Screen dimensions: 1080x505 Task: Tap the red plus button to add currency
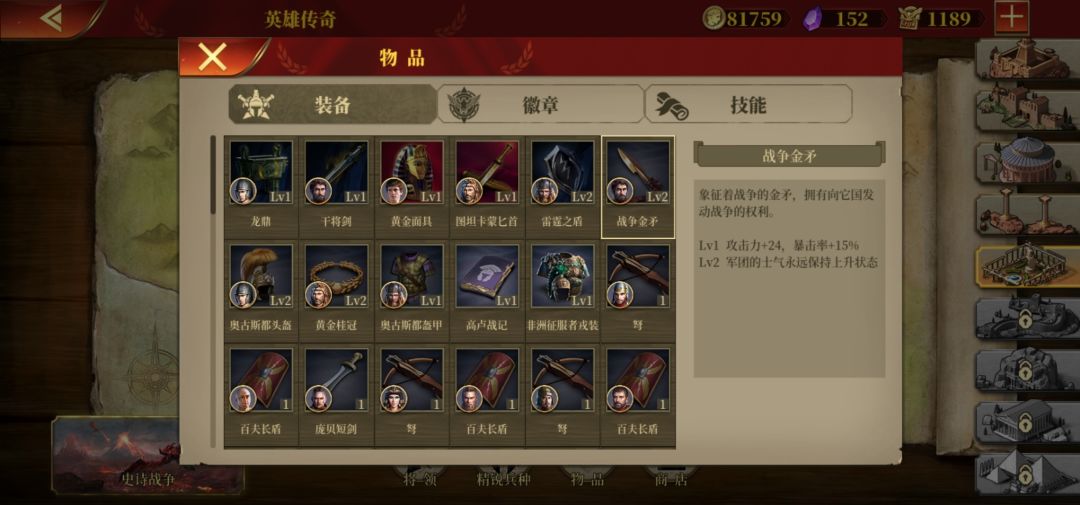pos(1012,17)
